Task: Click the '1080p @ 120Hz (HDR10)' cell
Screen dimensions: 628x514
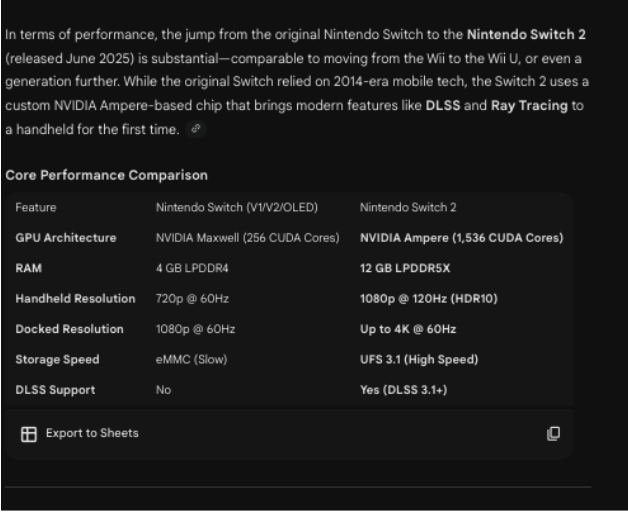Action: pos(429,299)
